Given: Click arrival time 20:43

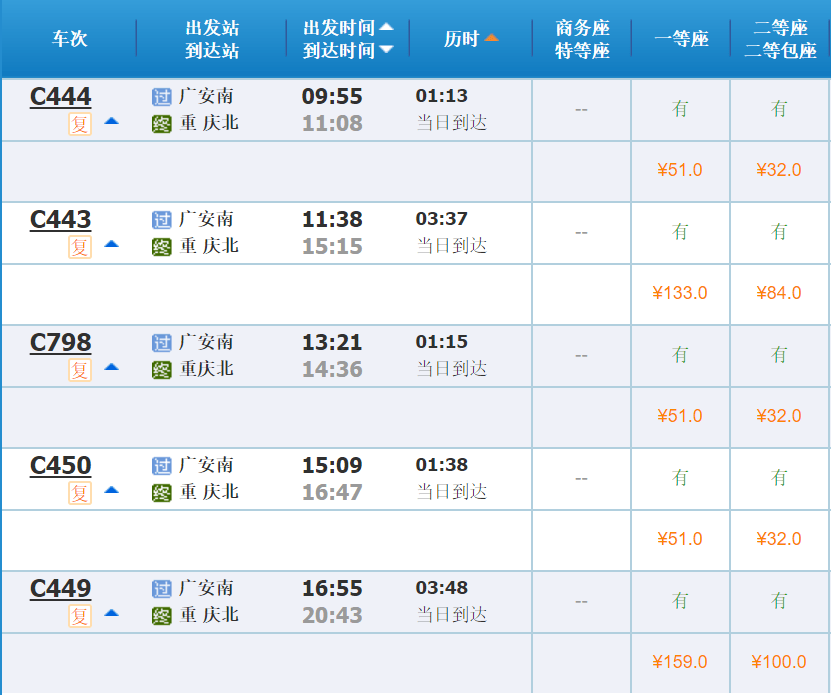Looking at the screenshot, I should click(x=332, y=615).
